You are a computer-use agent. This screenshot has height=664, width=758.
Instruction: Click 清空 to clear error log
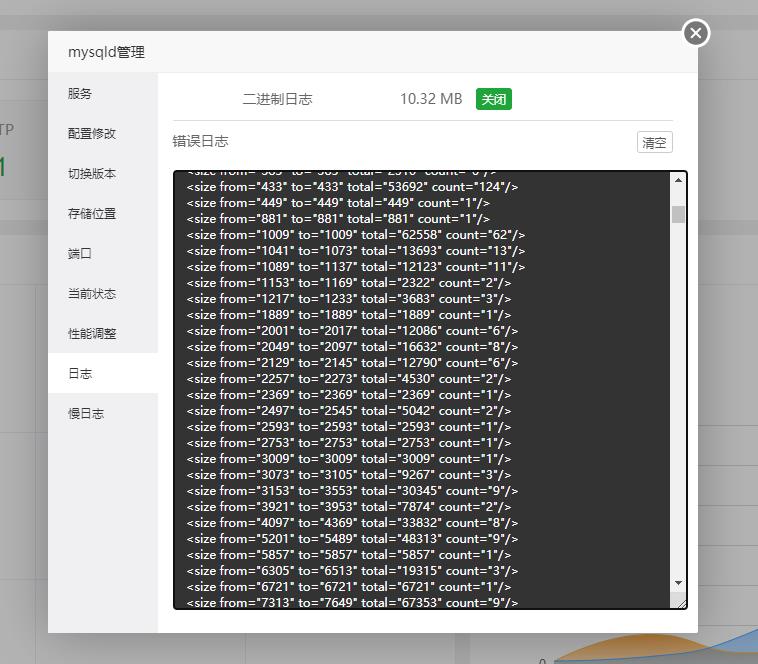click(655, 143)
